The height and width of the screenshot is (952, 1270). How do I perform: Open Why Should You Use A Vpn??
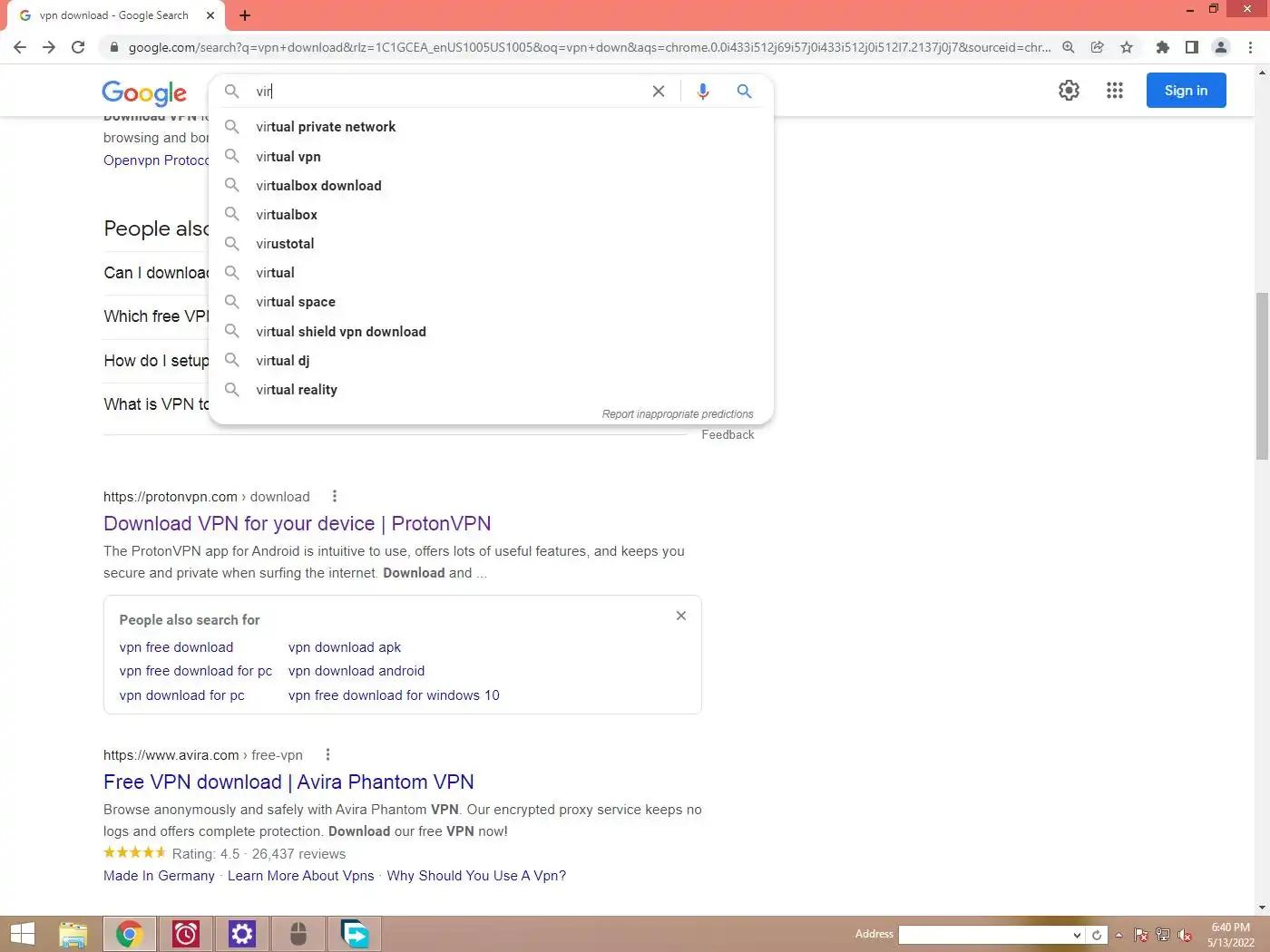coord(476,876)
